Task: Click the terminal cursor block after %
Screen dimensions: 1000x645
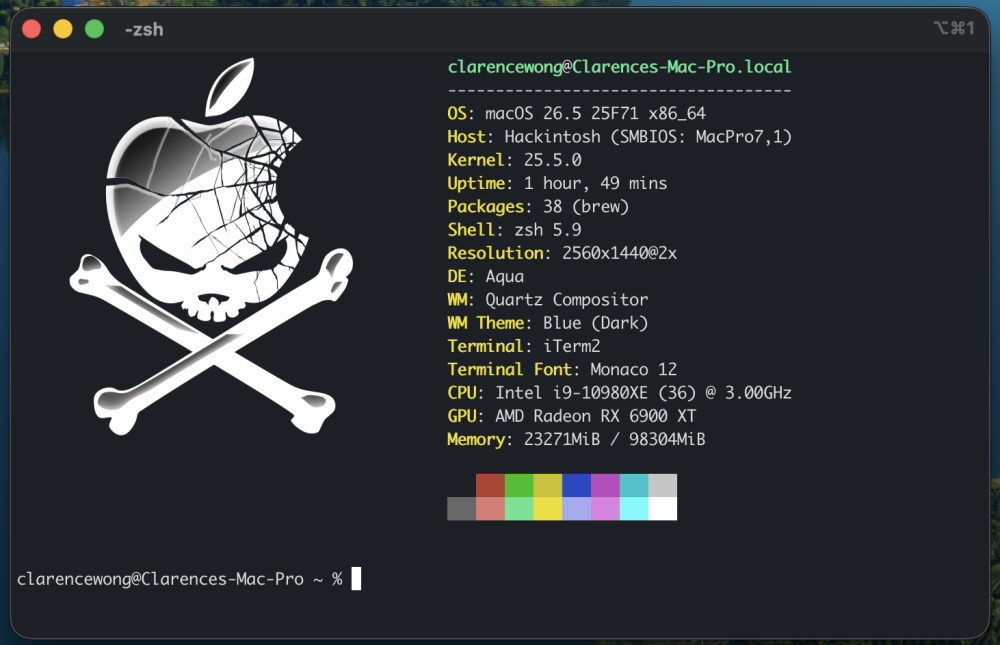Action: [357, 579]
